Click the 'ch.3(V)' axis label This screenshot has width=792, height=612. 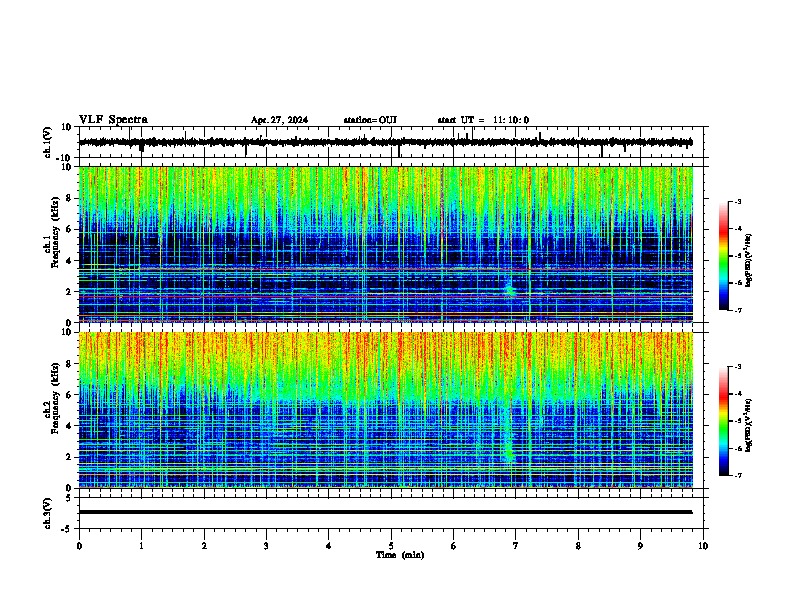pos(48,514)
